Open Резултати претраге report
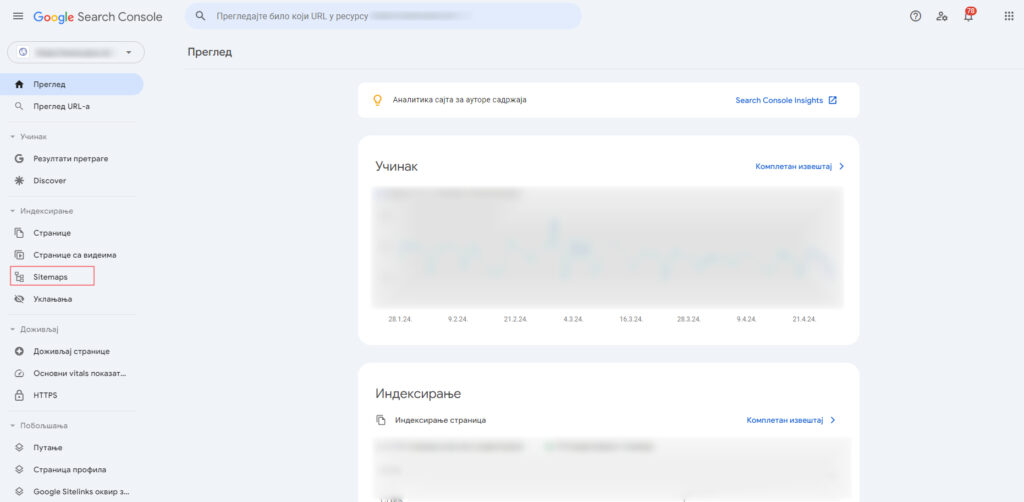 pyautogui.click(x=70, y=159)
